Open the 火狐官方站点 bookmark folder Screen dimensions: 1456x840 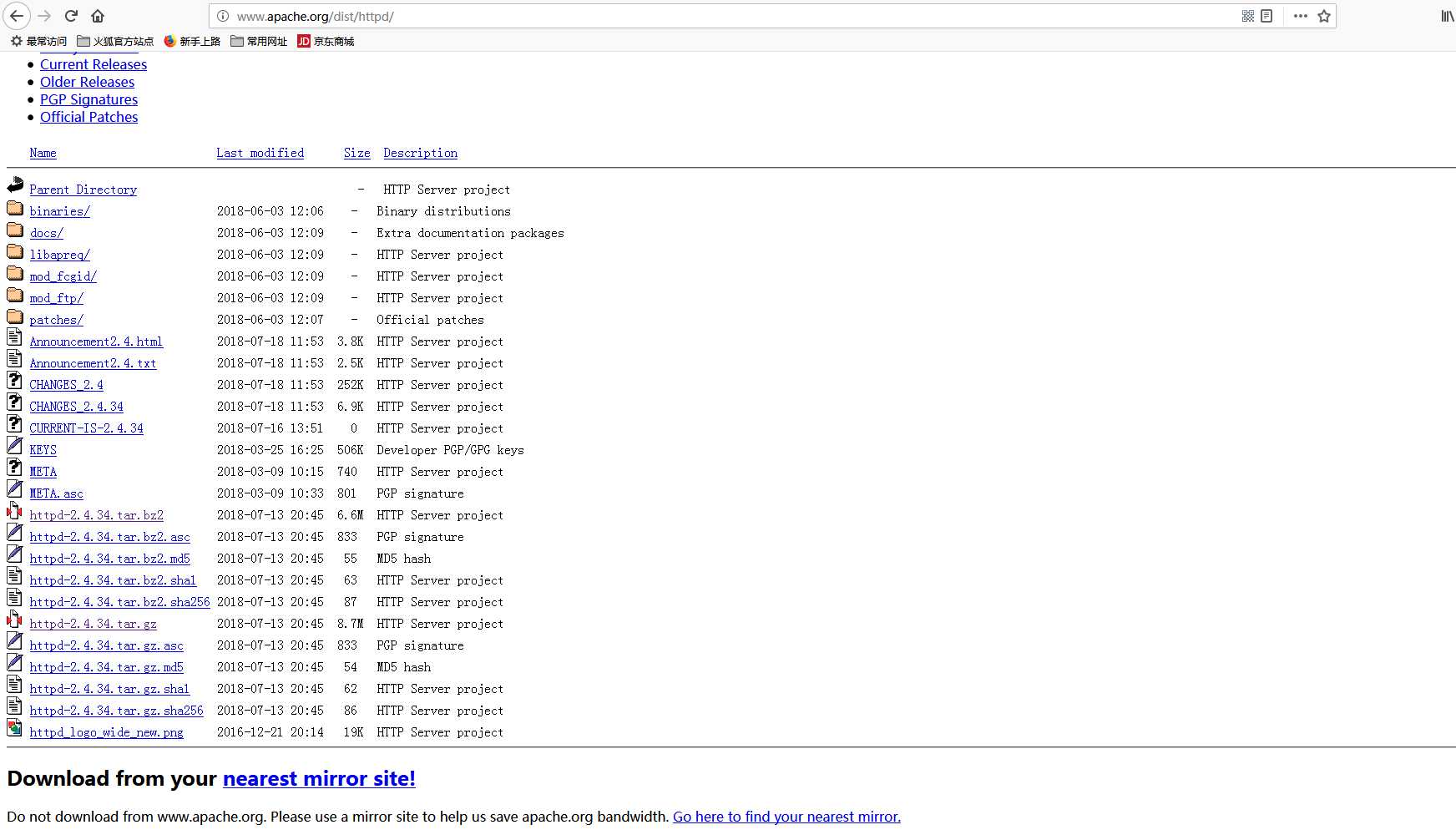click(115, 41)
